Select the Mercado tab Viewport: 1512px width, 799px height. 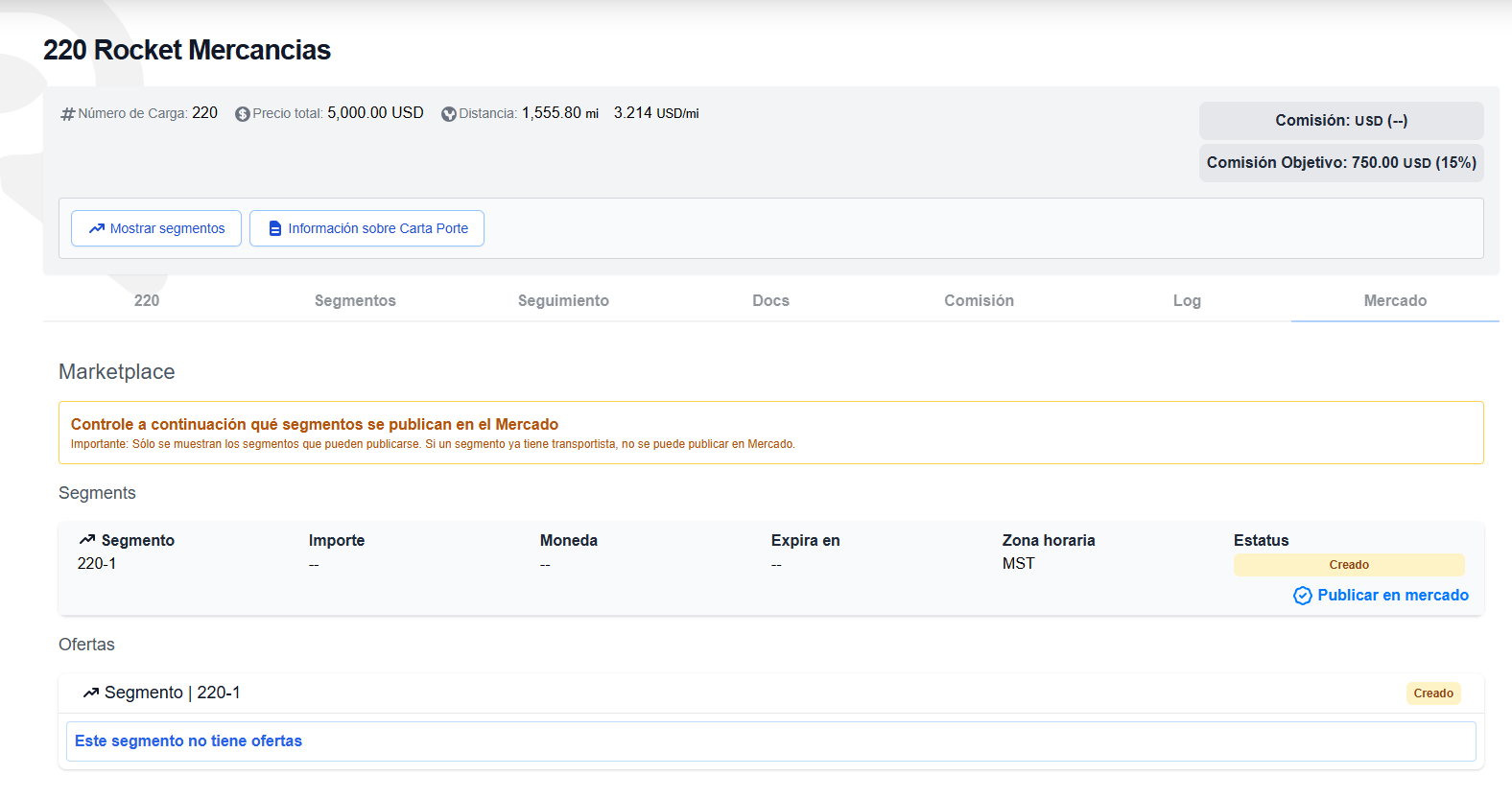1395,300
